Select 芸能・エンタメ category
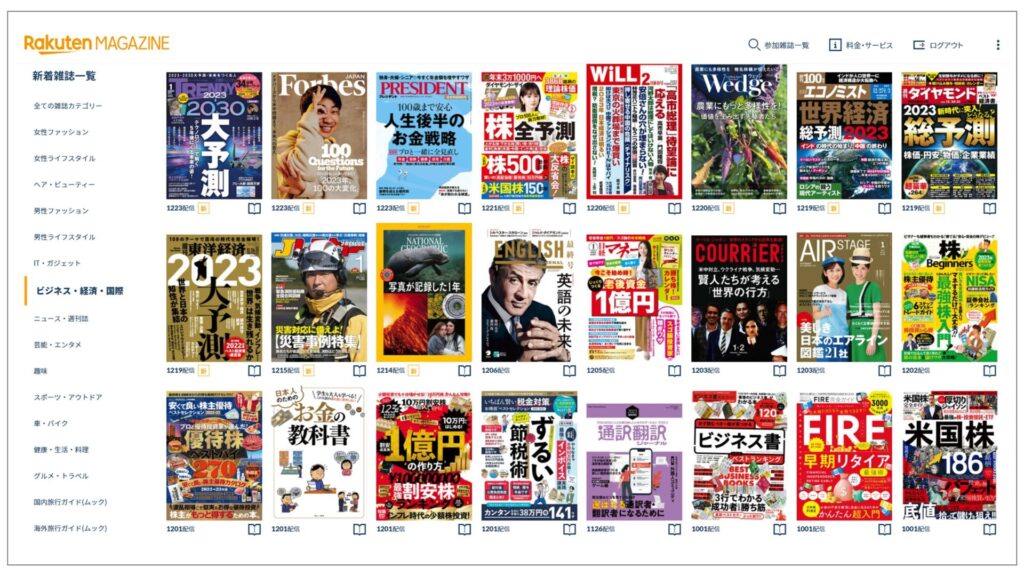The width and height of the screenshot is (1024, 576). click(57, 345)
